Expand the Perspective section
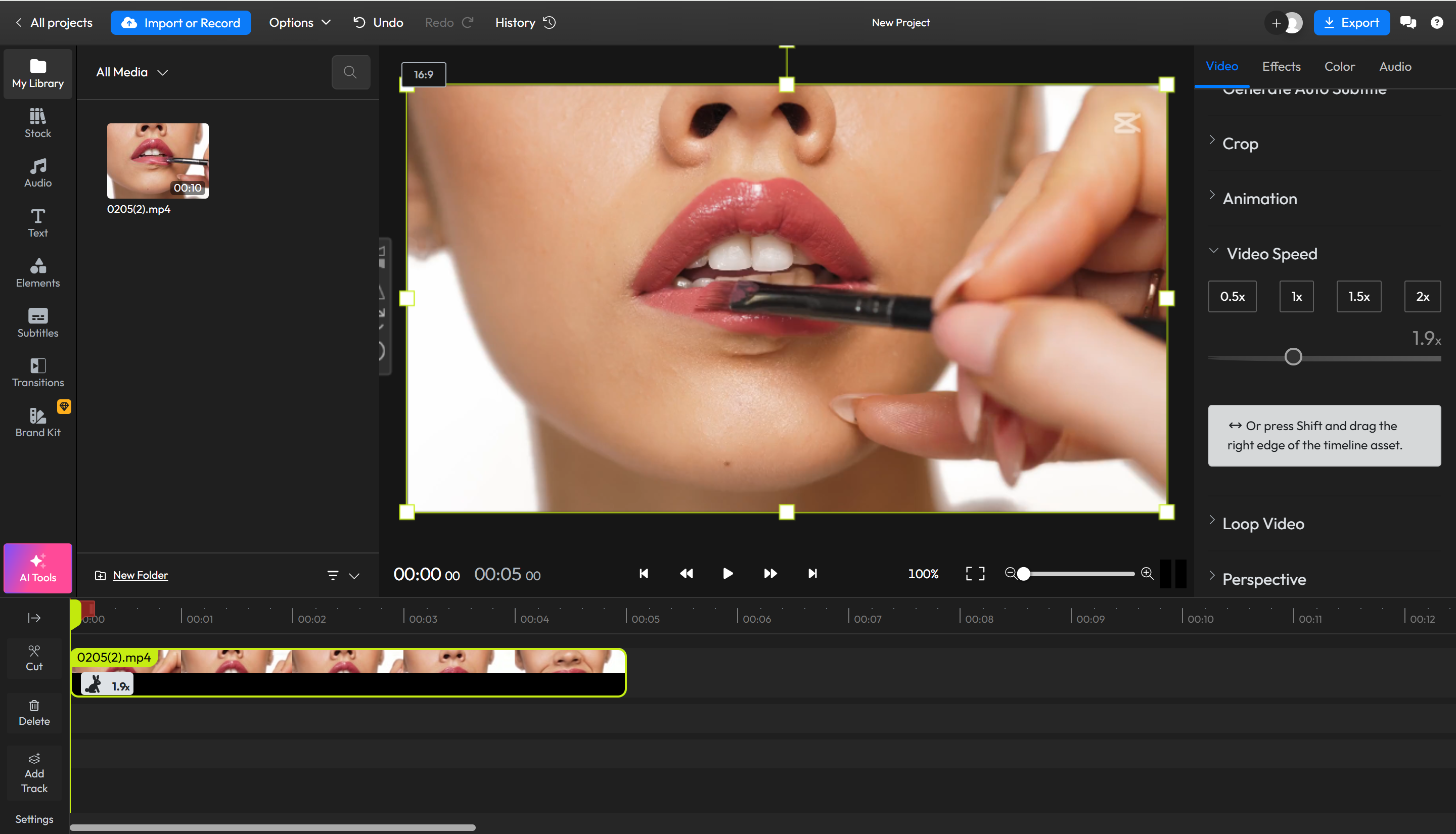This screenshot has height=834, width=1456. (1257, 579)
